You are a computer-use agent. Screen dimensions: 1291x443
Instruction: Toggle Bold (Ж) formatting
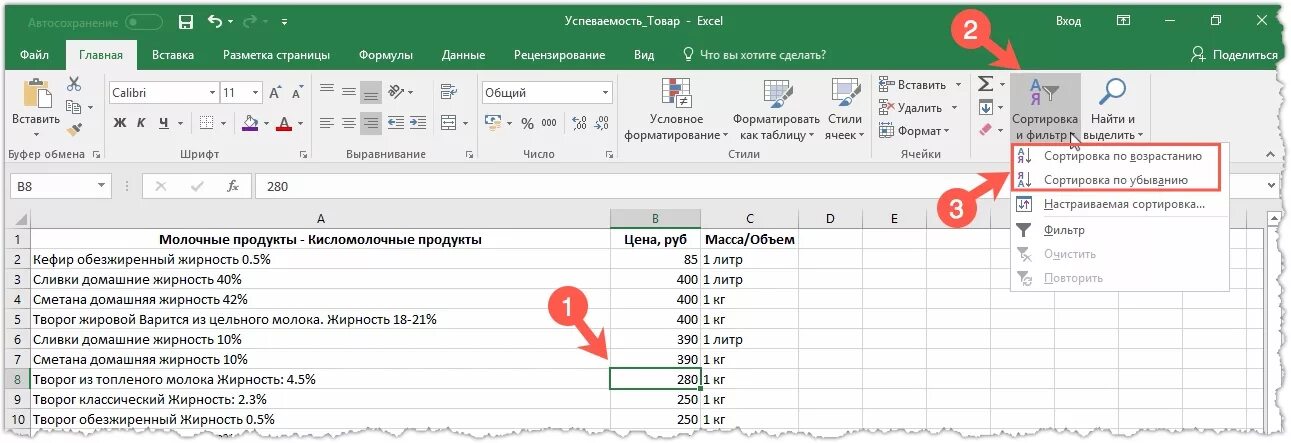119,123
